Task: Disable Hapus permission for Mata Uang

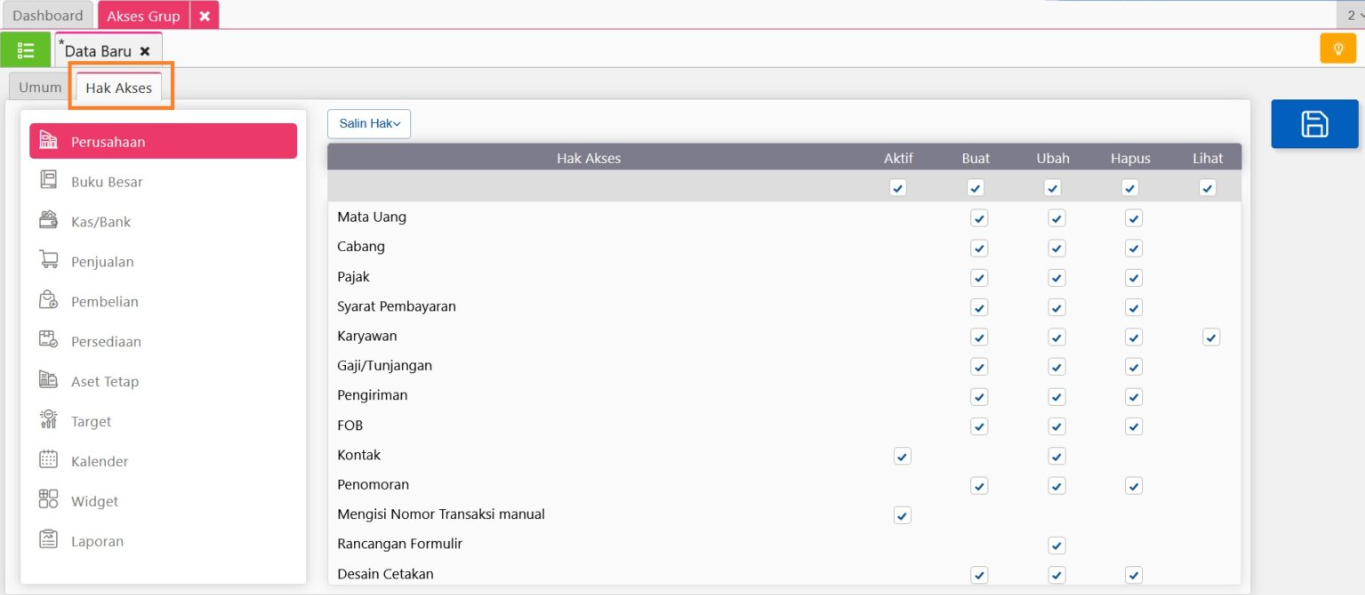Action: click(x=1133, y=218)
